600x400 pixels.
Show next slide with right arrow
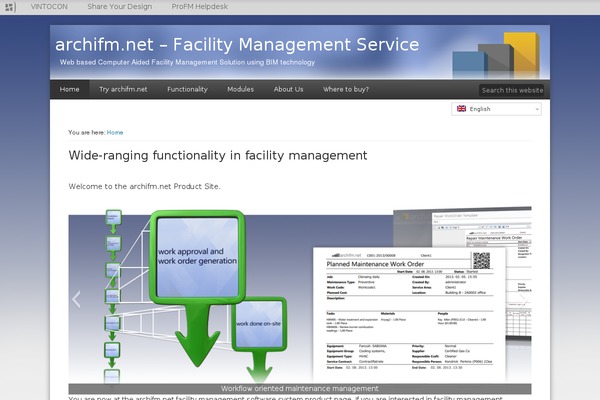(523, 299)
